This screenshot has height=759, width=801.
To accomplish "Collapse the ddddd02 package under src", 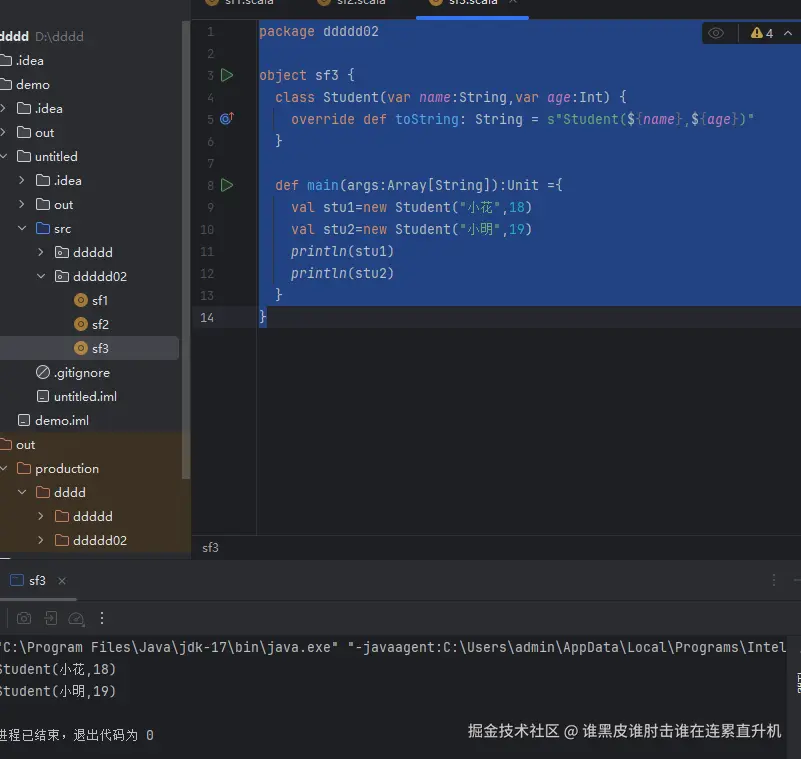I will pos(41,276).
